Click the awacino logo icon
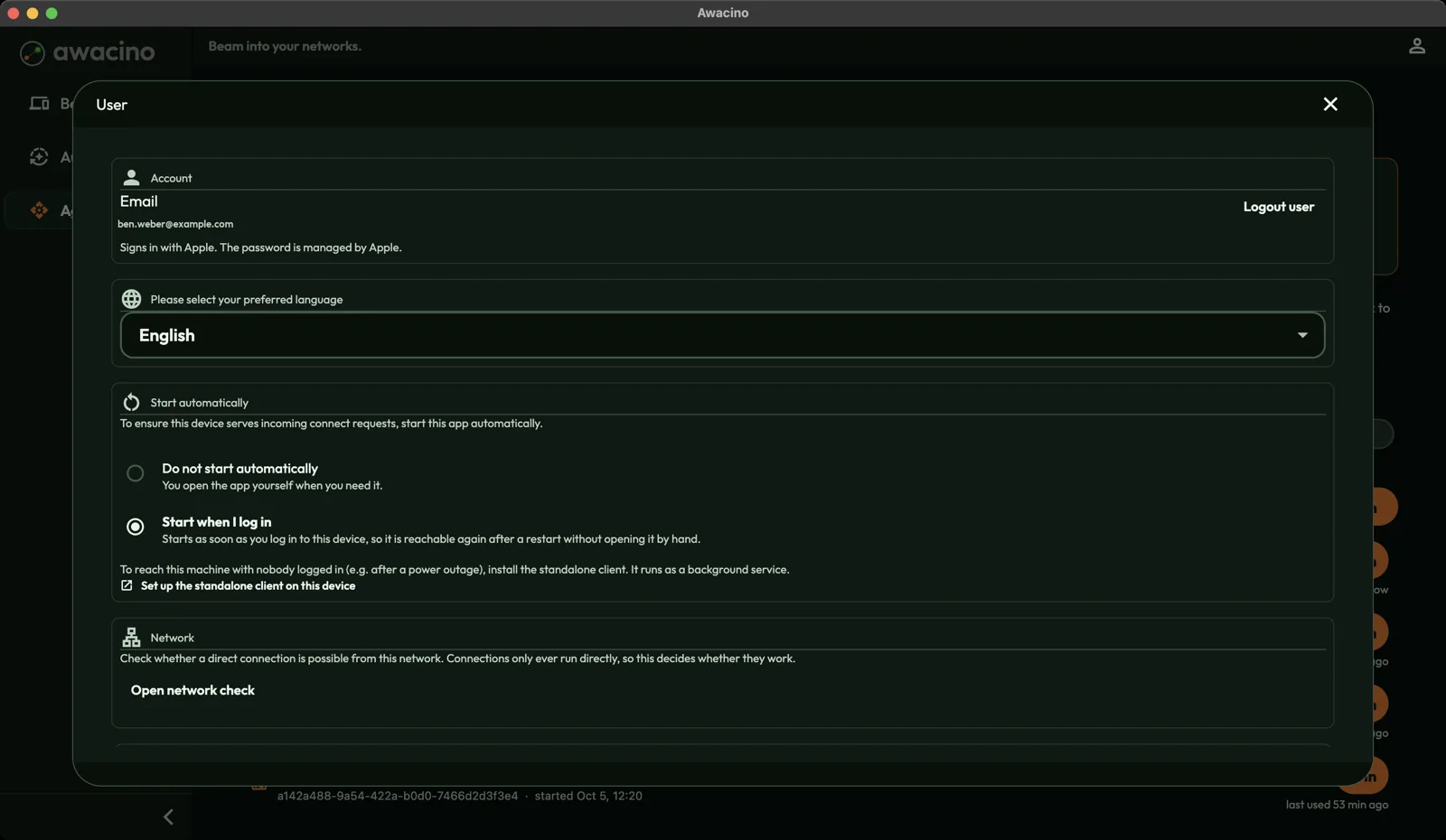1446x840 pixels. (x=33, y=53)
